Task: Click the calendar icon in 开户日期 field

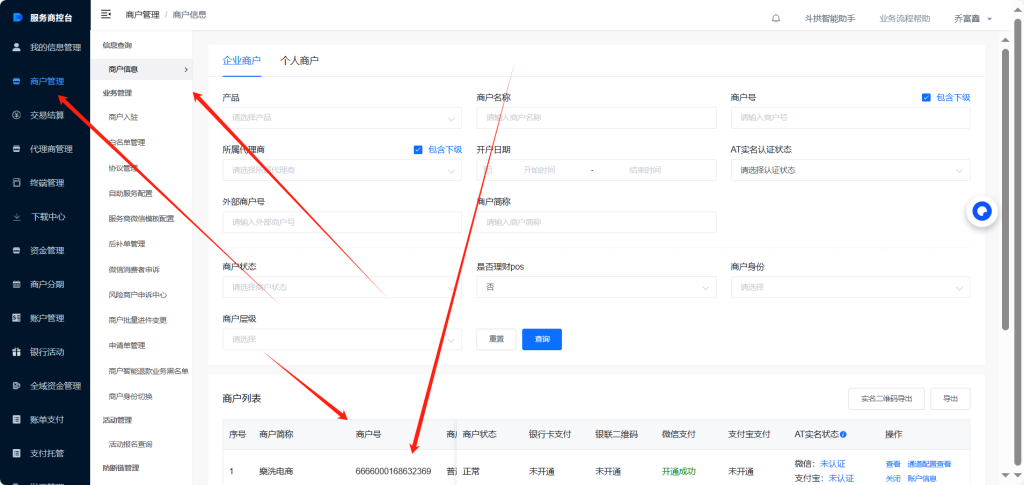Action: coord(488,170)
